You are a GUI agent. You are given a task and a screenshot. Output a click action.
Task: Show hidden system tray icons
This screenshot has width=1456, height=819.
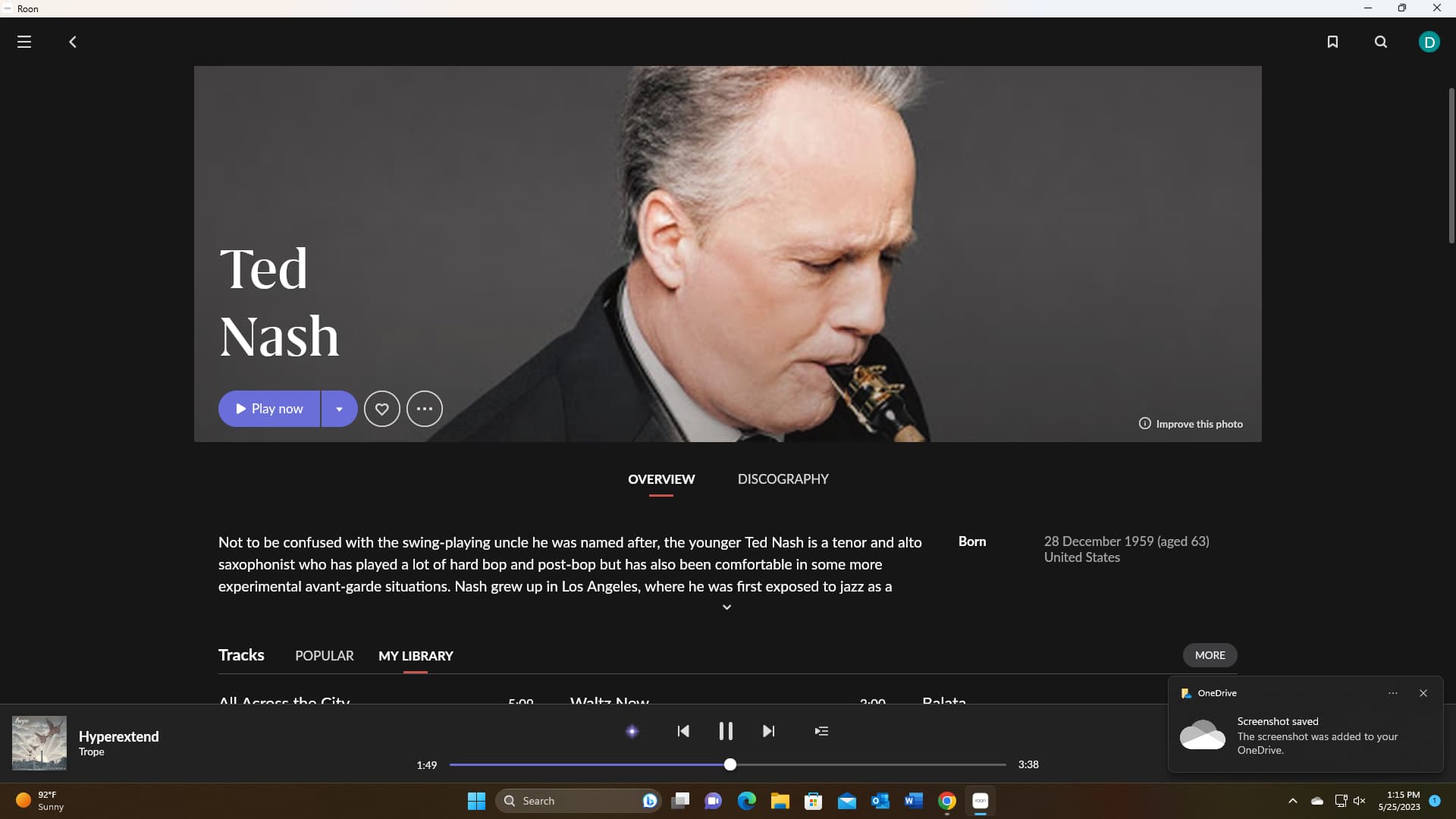pos(1293,801)
